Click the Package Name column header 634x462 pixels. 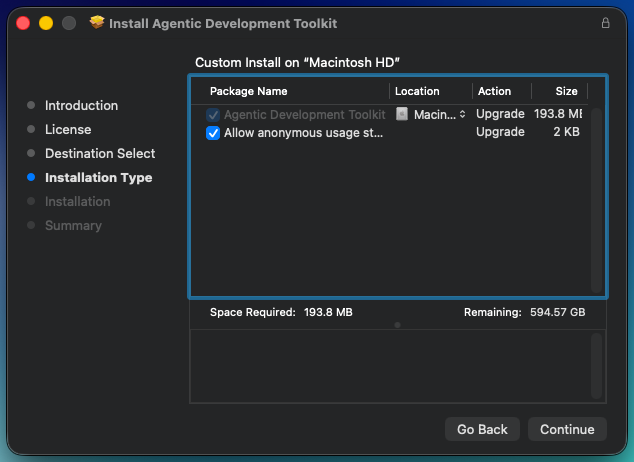pos(248,91)
